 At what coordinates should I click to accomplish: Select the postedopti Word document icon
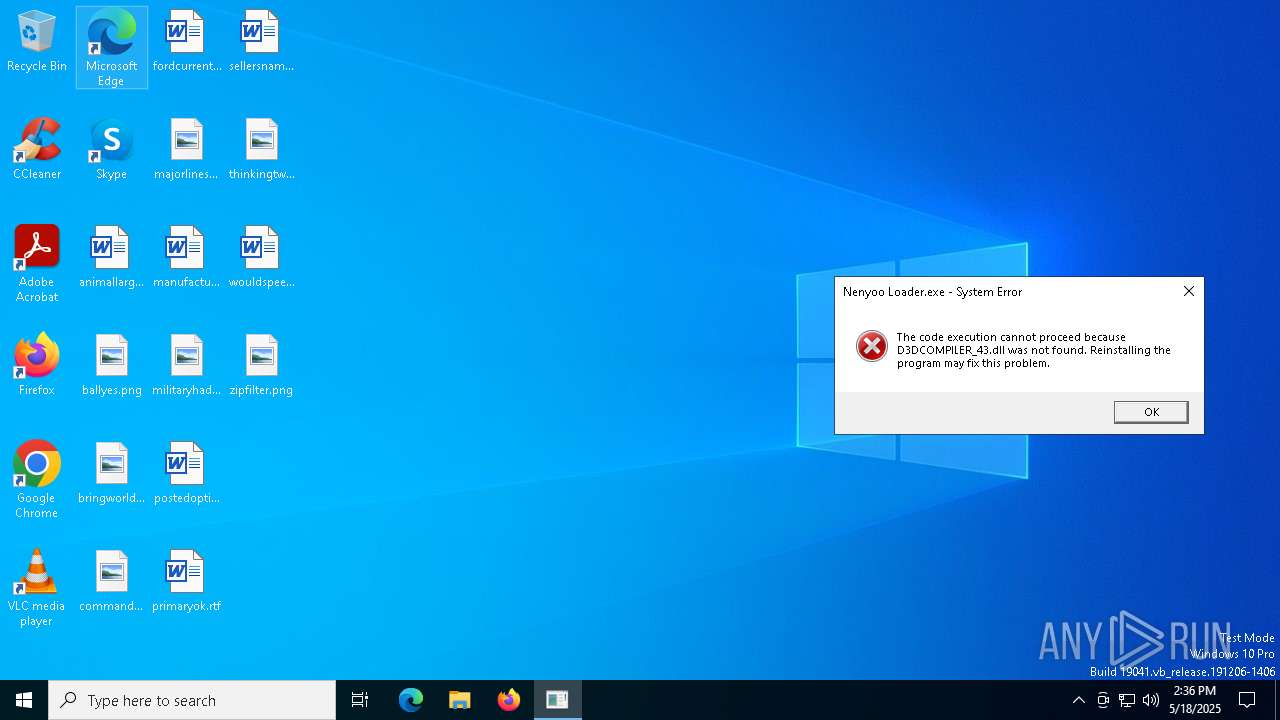pyautogui.click(x=186, y=474)
